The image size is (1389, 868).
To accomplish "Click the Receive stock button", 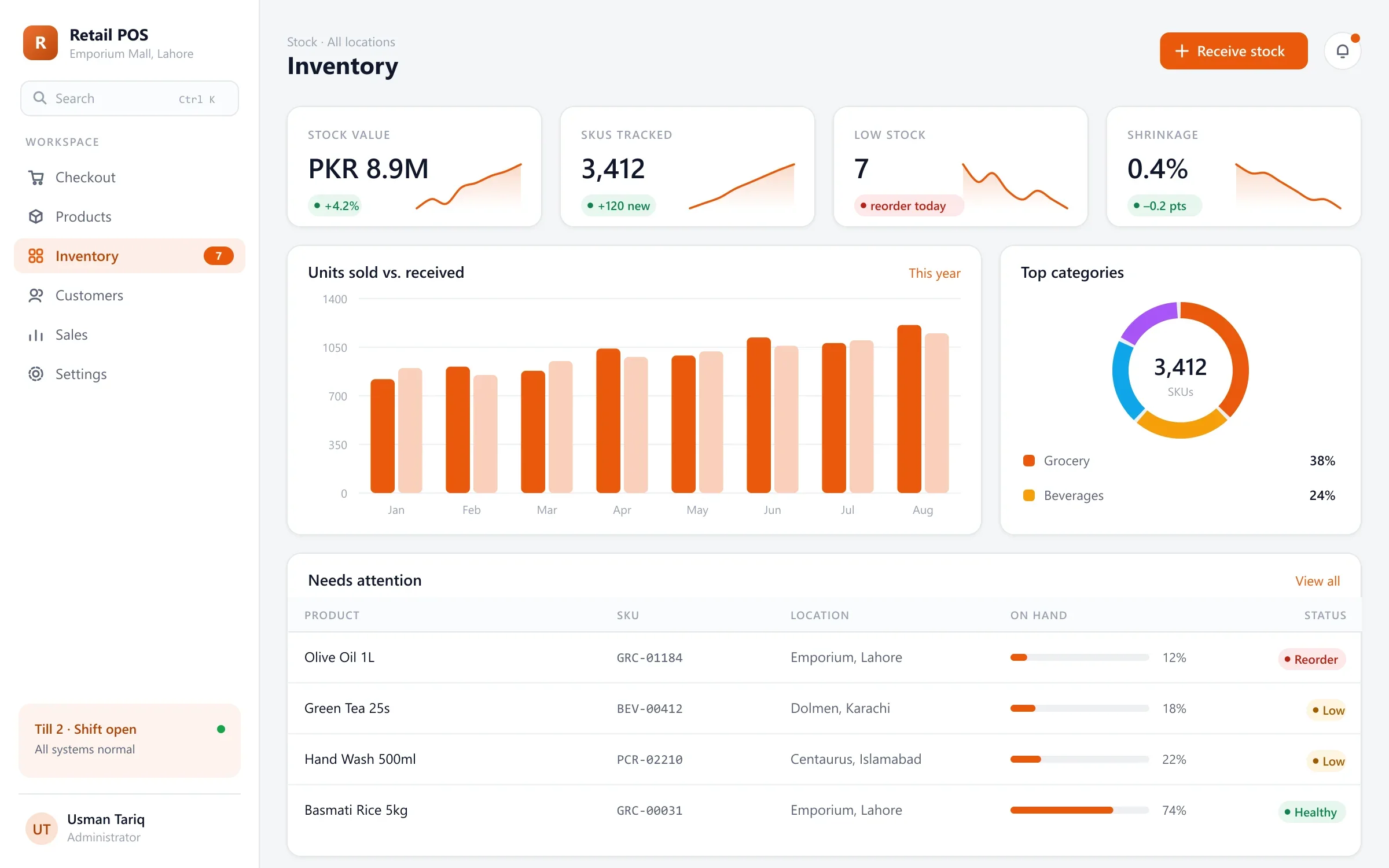I will click(x=1233, y=52).
